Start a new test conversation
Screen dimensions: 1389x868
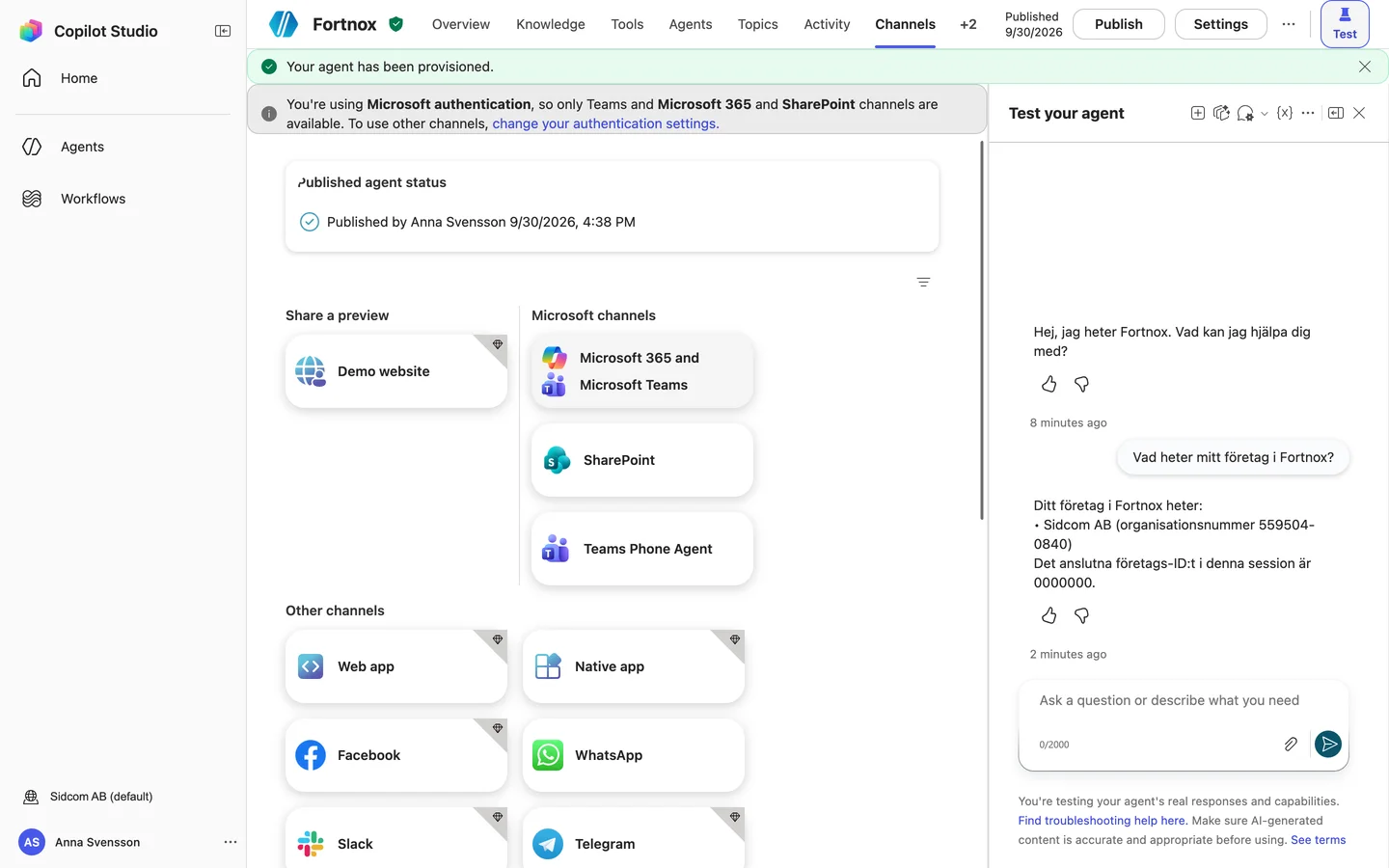point(1198,113)
